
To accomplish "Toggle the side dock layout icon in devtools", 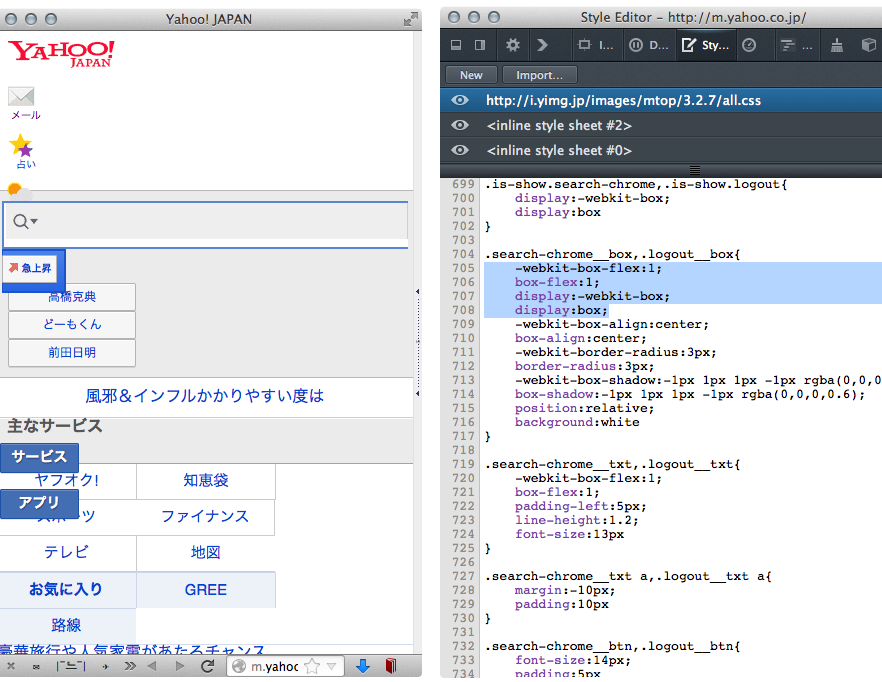I will (480, 45).
